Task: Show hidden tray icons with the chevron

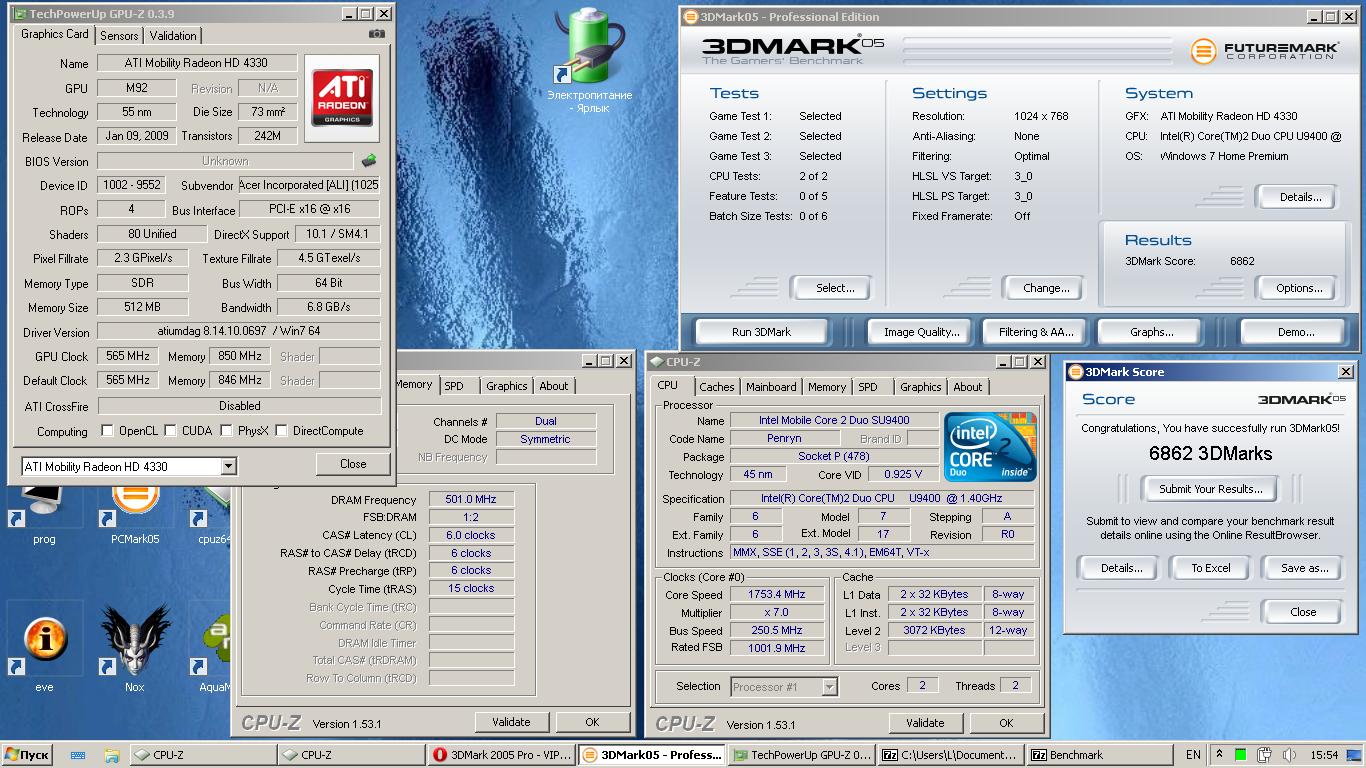Action: tap(1219, 755)
